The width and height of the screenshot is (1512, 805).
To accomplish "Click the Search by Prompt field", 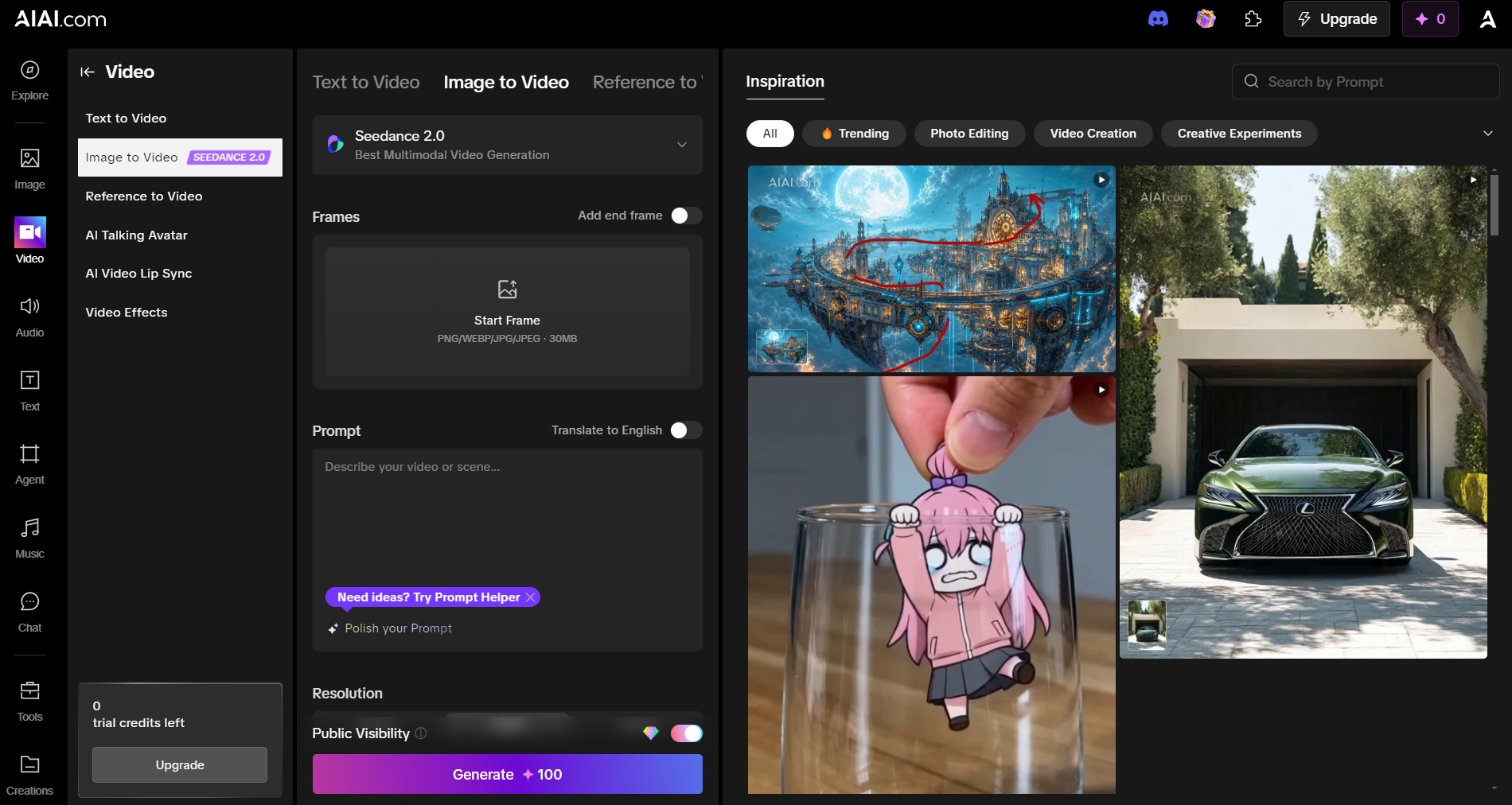I will click(x=1366, y=82).
